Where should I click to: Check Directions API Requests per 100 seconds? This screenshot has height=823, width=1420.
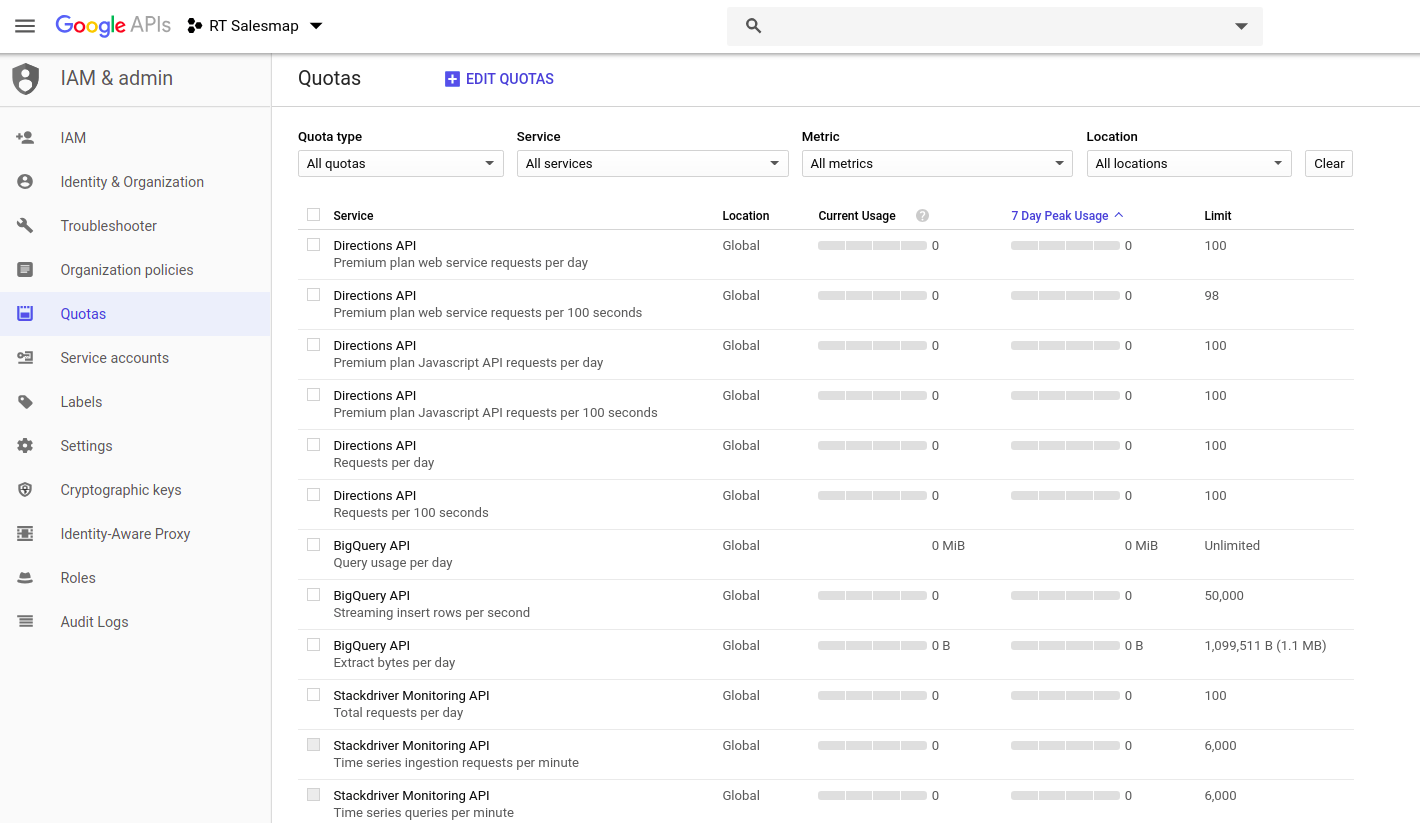314,495
